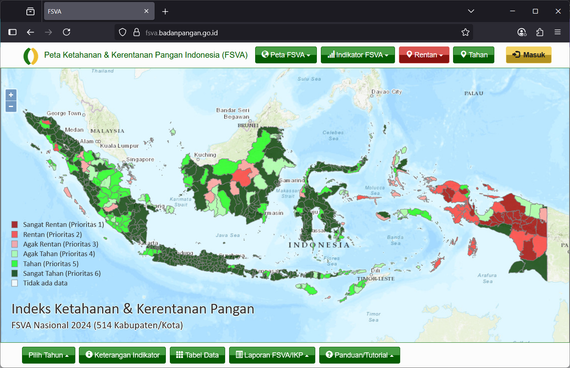Expand the Laporan FSVA/IKP menu
570x368 pixels.
pos(272,355)
